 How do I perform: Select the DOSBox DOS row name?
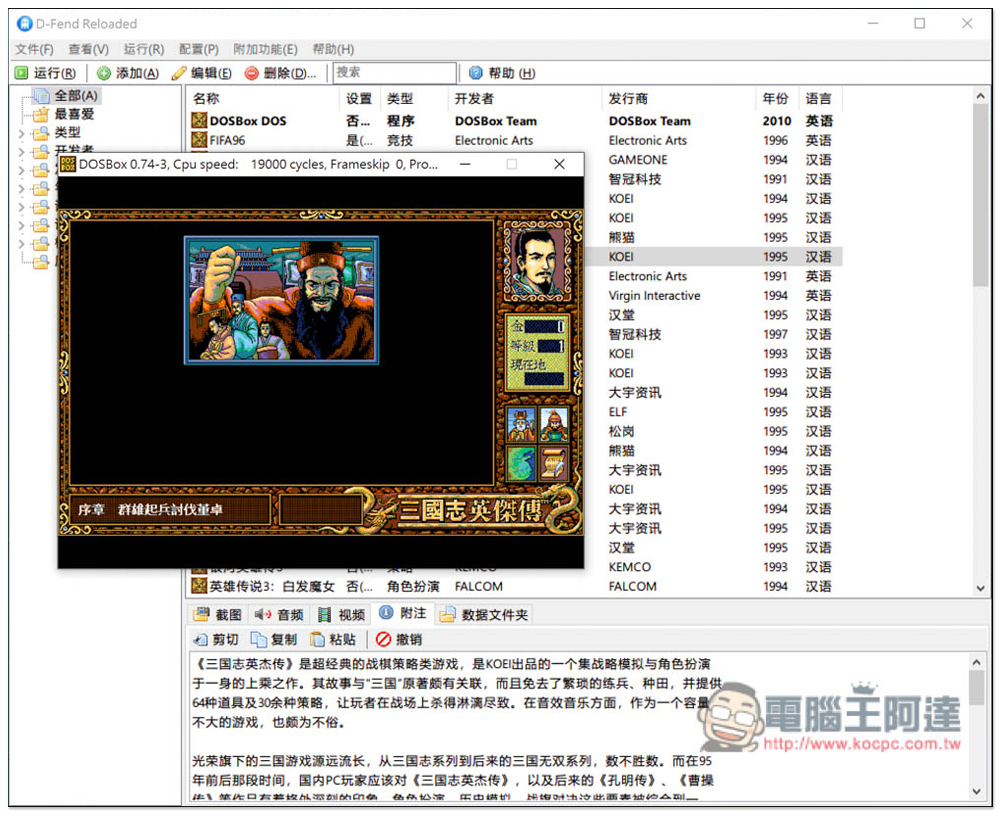pos(248,121)
